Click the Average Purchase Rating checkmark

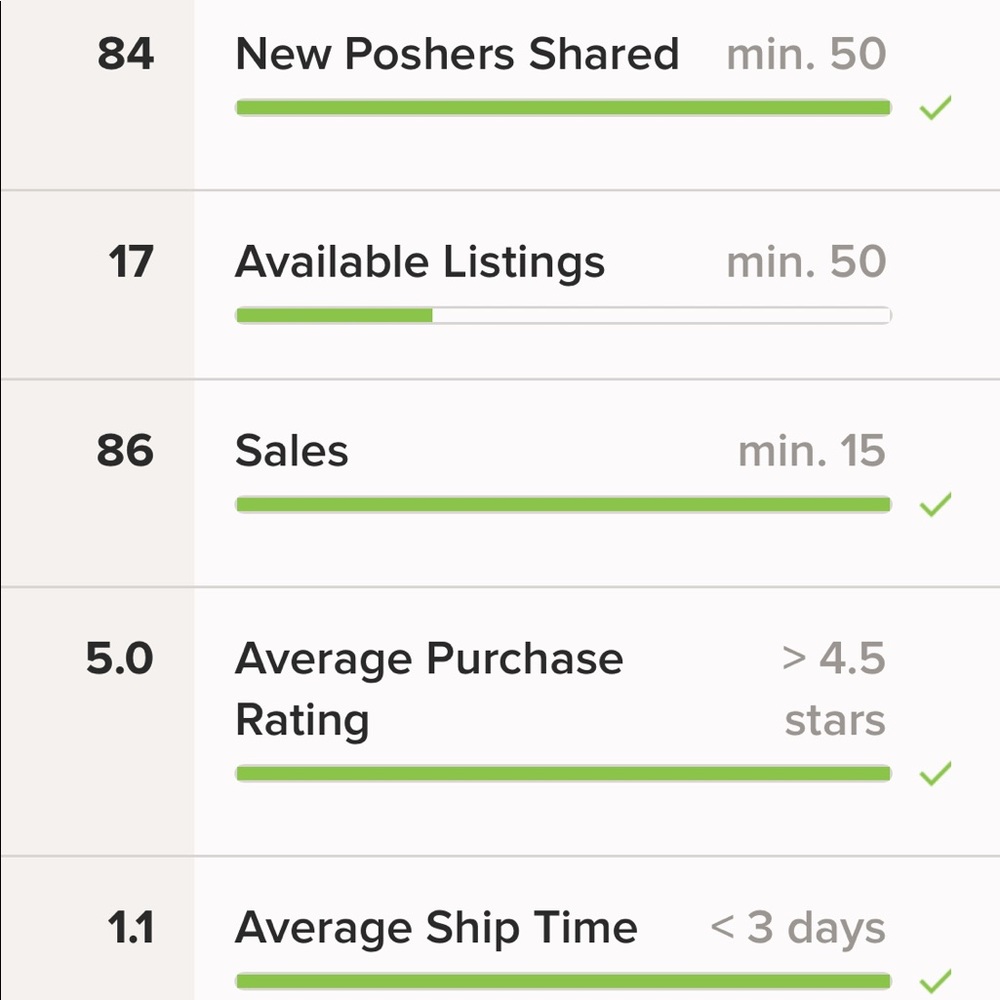(935, 773)
